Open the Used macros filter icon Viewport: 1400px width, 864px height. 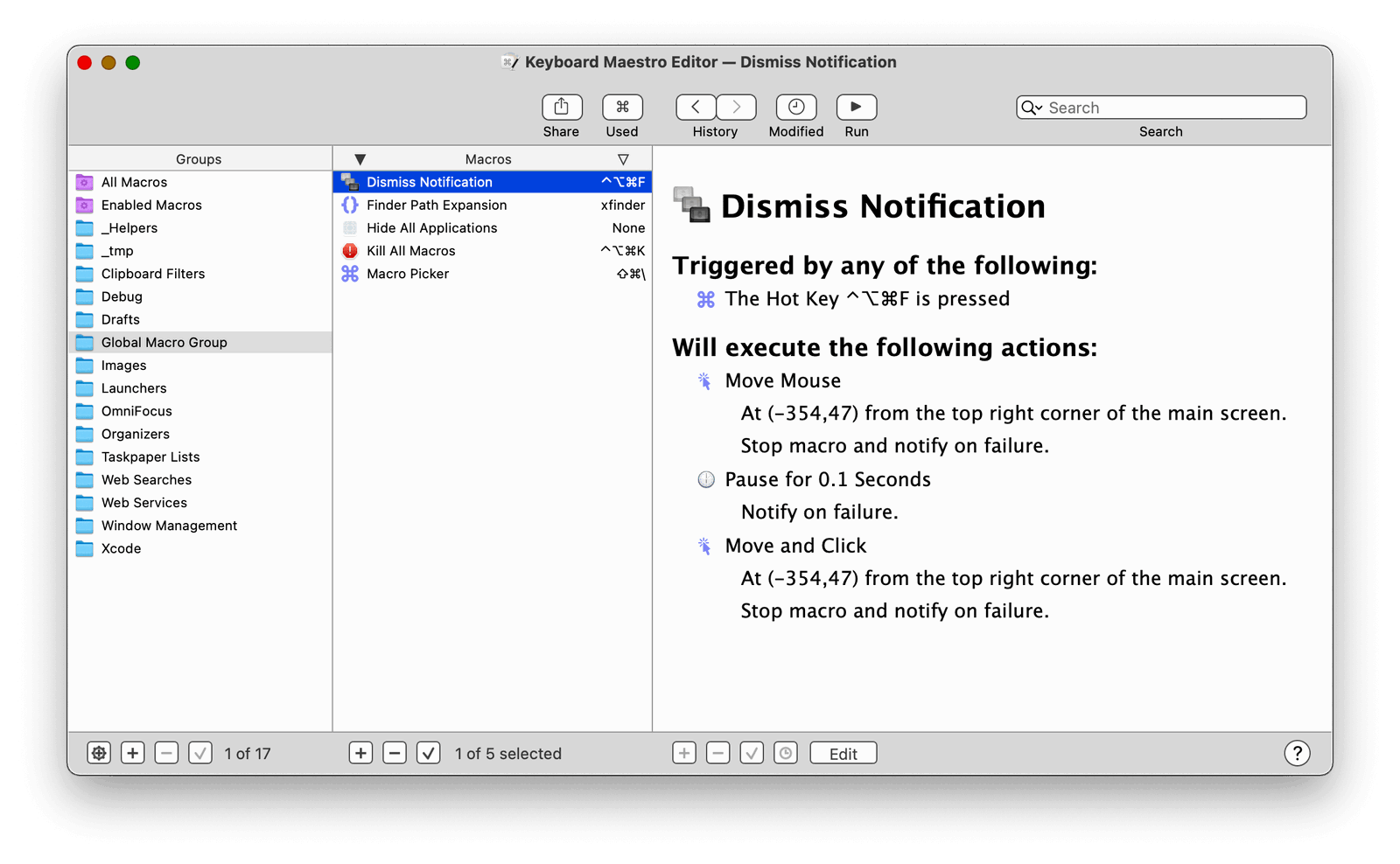click(x=622, y=107)
